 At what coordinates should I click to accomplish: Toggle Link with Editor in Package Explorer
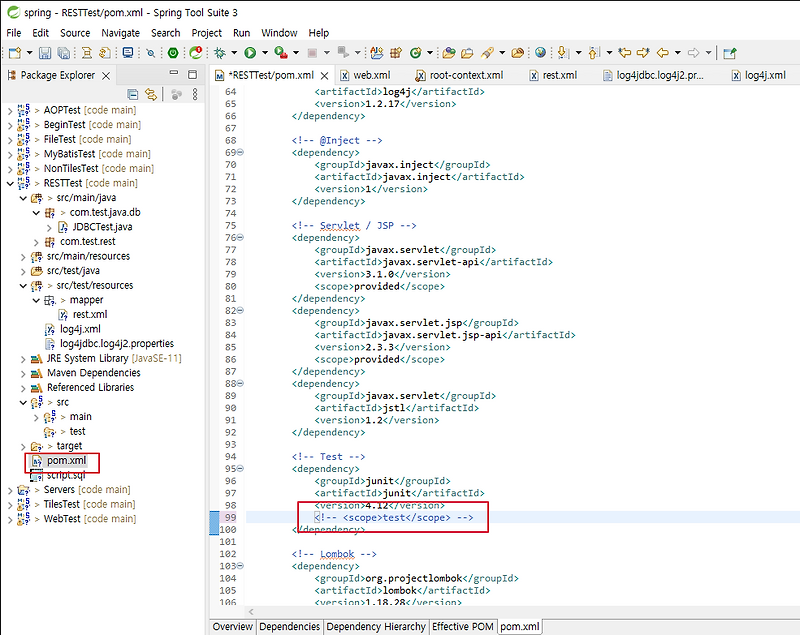pos(151,94)
